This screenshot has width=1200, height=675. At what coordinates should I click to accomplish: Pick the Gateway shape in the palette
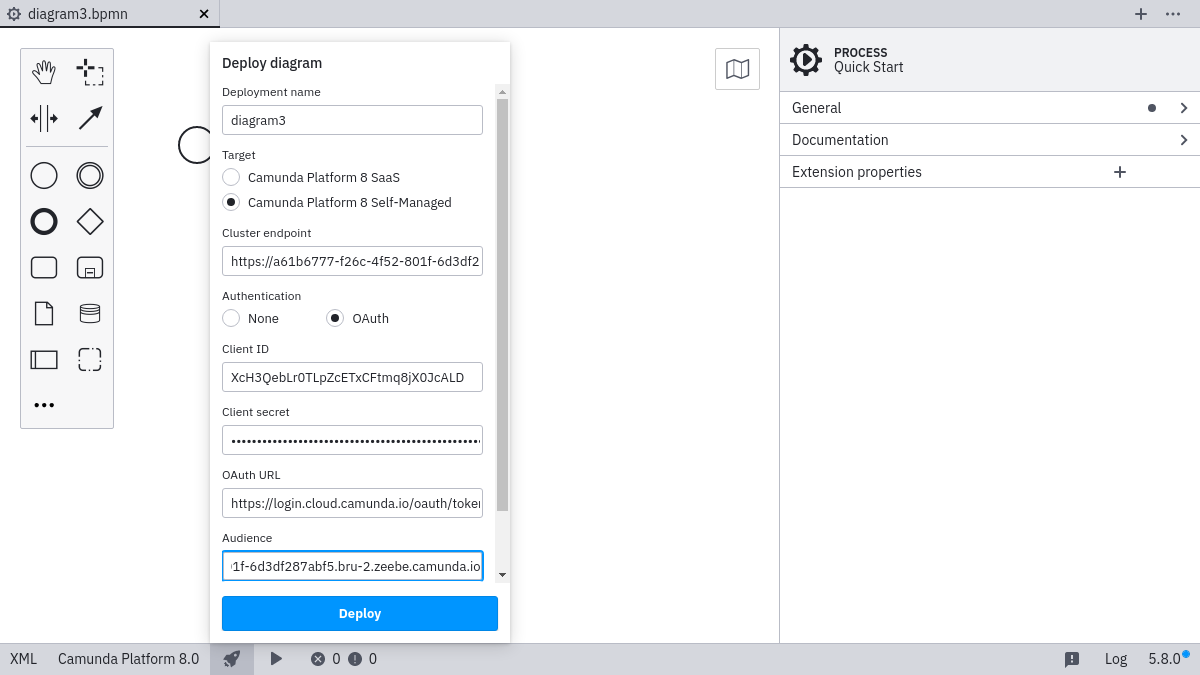pyautogui.click(x=89, y=221)
